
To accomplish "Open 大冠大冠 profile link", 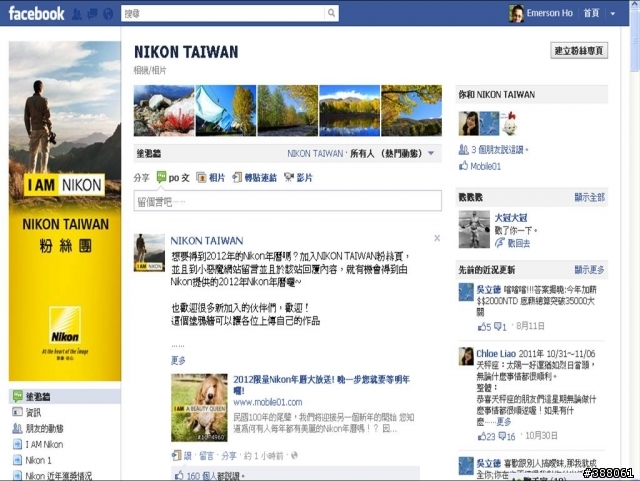I will pyautogui.click(x=511, y=218).
